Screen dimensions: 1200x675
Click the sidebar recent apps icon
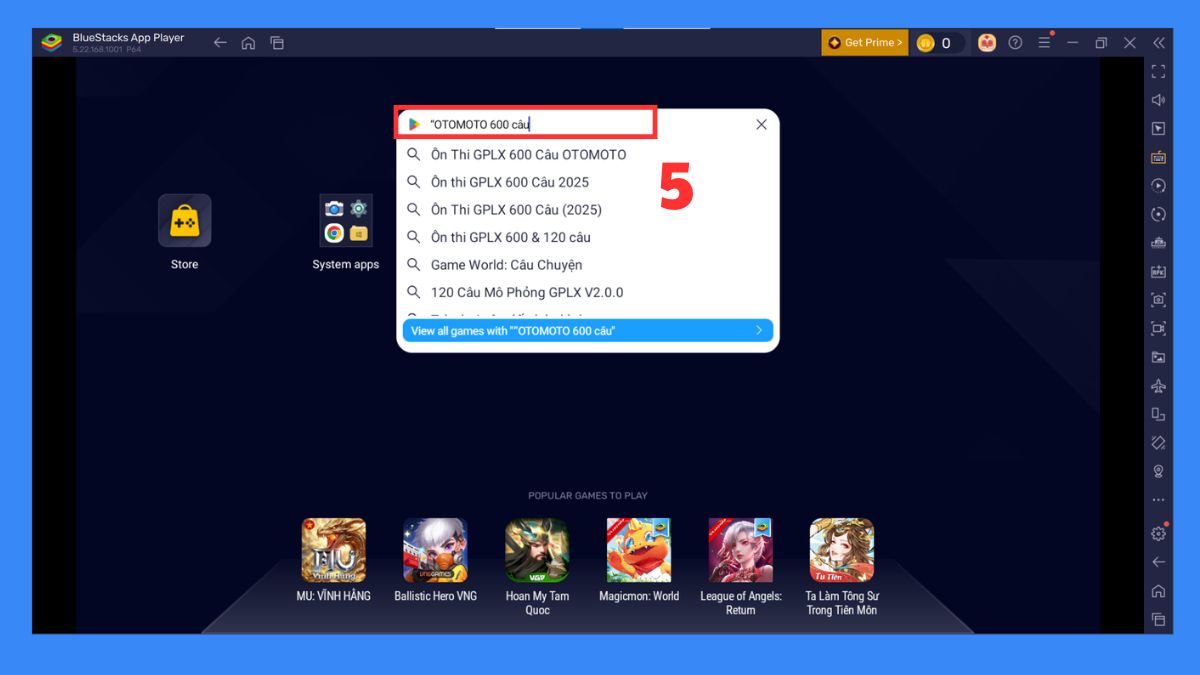(1158, 619)
